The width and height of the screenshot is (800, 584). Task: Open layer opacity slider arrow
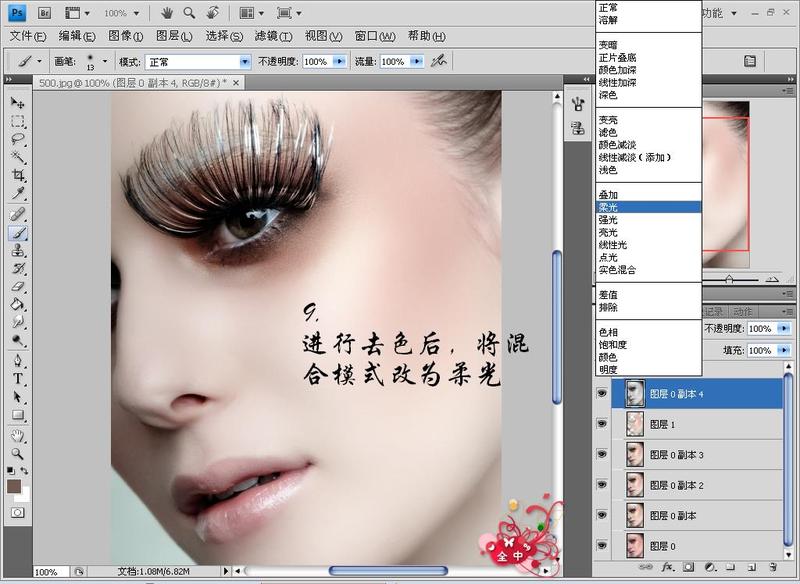pos(784,328)
